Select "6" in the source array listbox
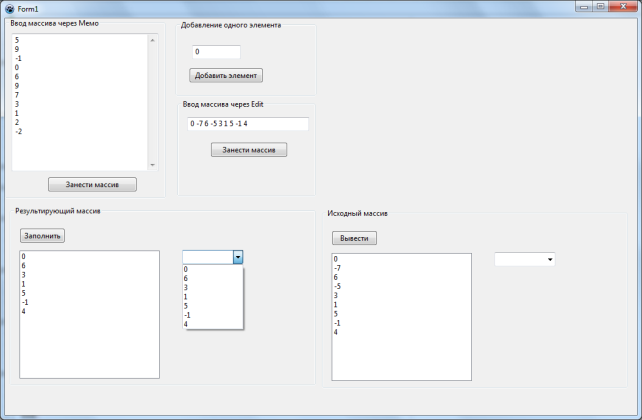The height and width of the screenshot is (420, 642). 401,277
